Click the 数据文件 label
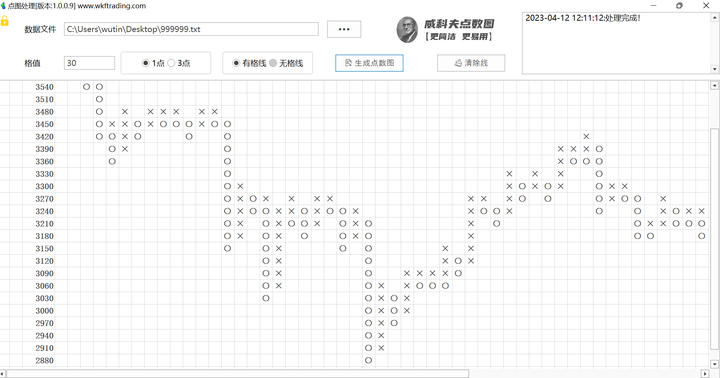This screenshot has height=378, width=720. pos(40,29)
